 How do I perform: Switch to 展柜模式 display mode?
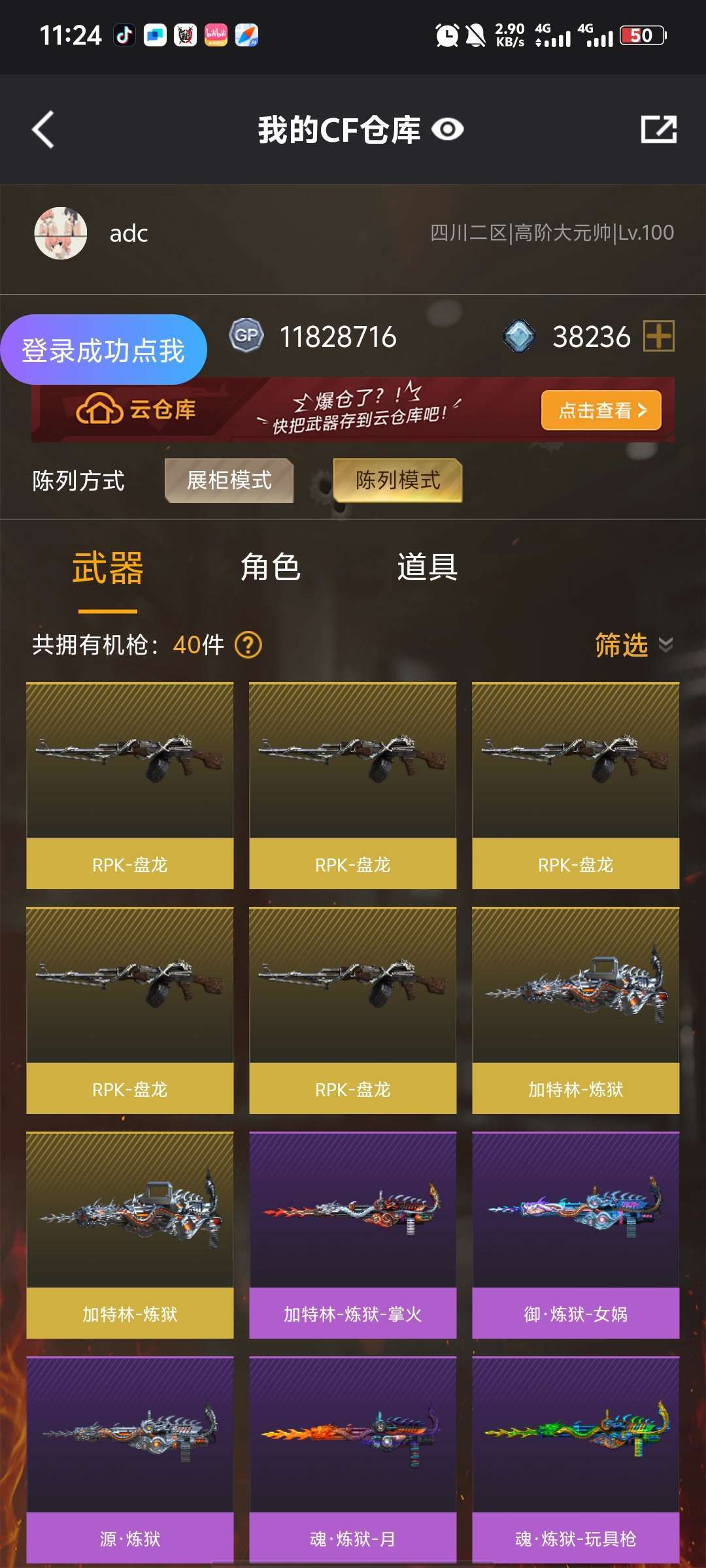(x=229, y=480)
